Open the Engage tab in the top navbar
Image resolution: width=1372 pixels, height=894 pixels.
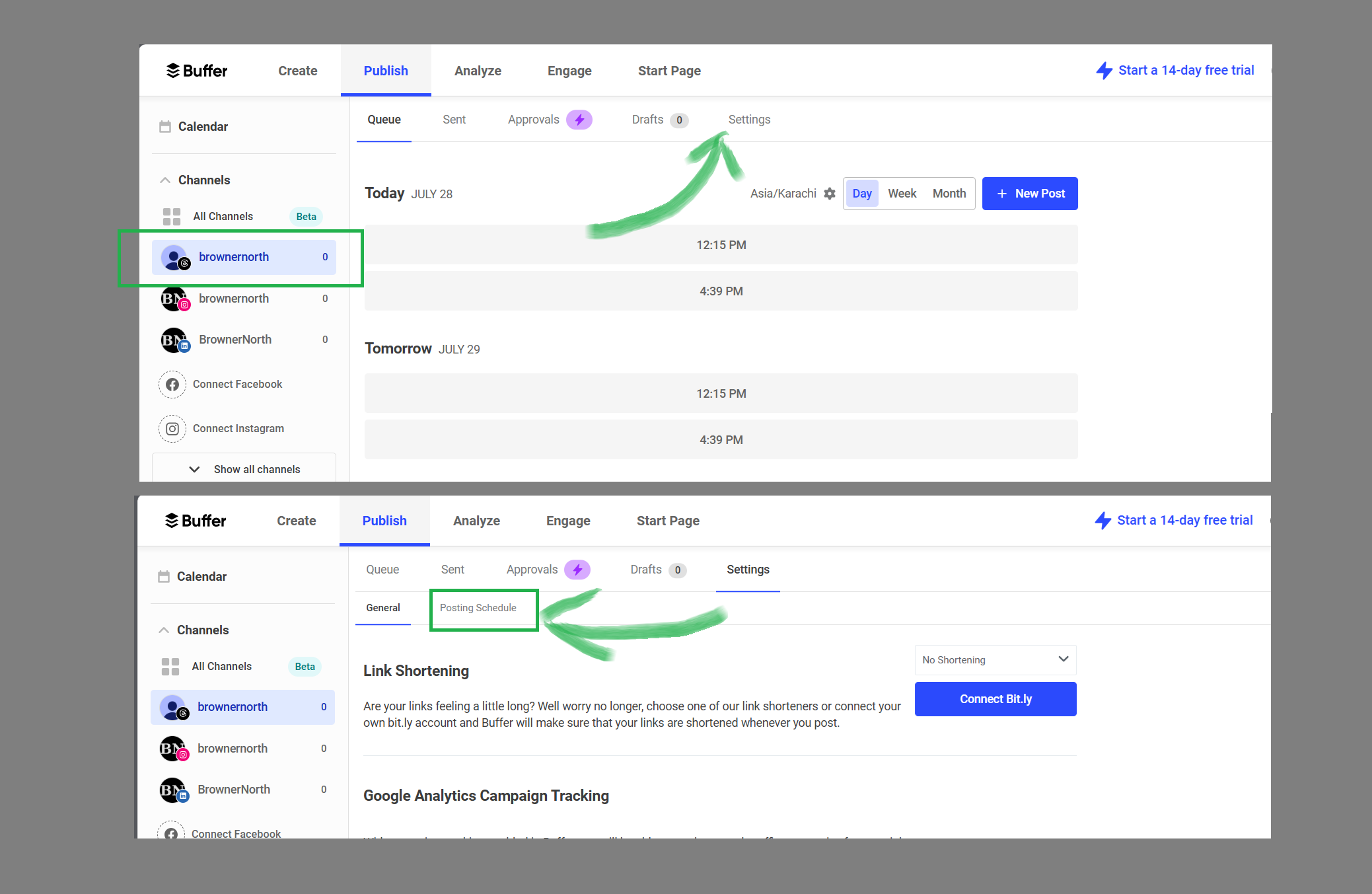(x=569, y=71)
